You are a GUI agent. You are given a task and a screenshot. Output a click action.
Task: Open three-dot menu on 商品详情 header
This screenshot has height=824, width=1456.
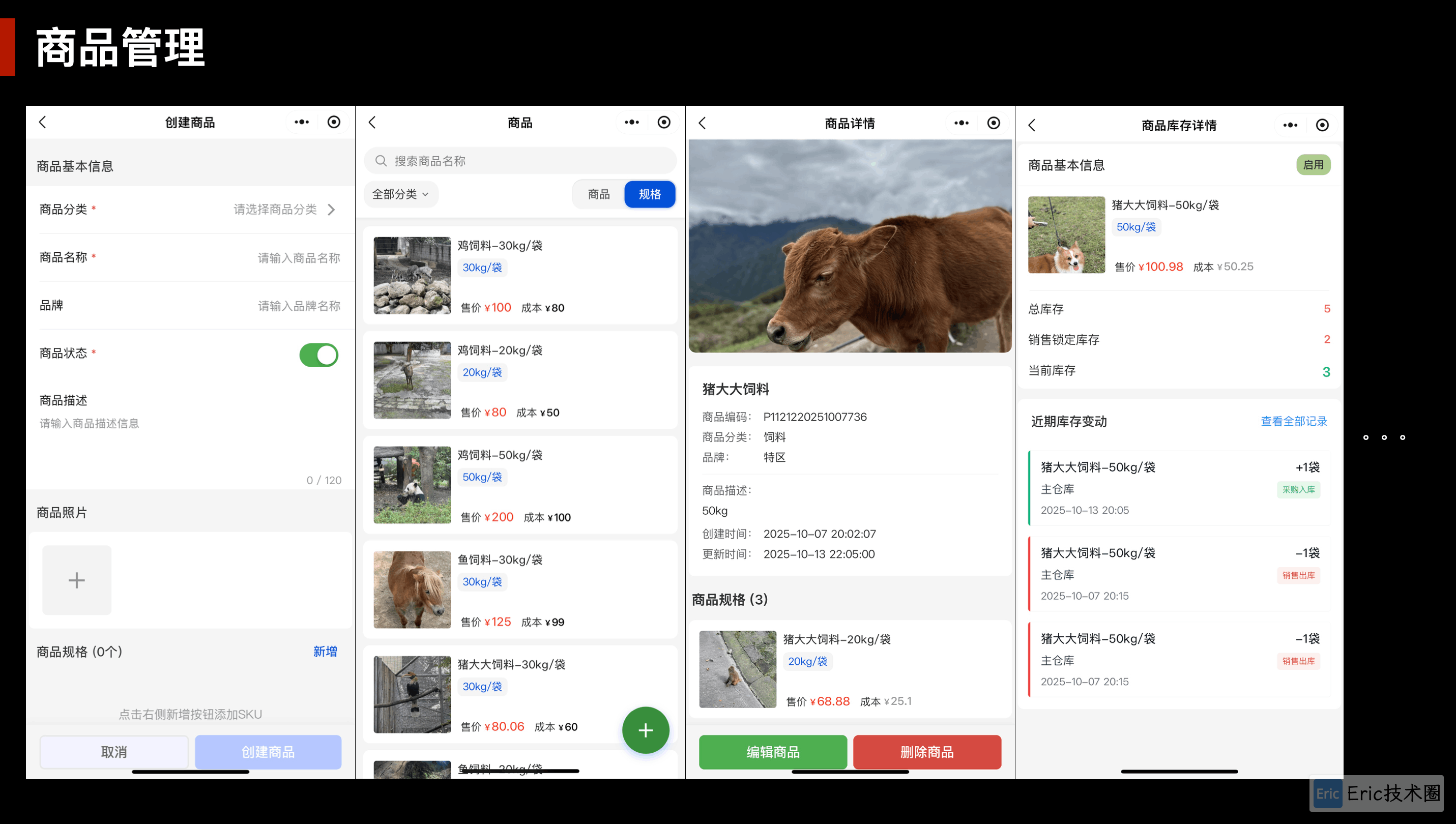click(962, 123)
